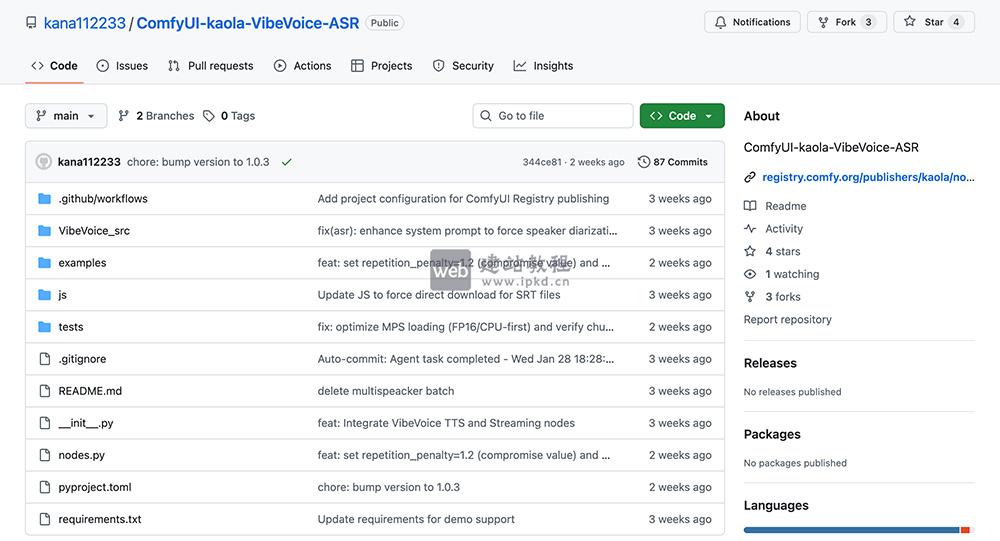Click the commit history clock icon

(x=643, y=162)
